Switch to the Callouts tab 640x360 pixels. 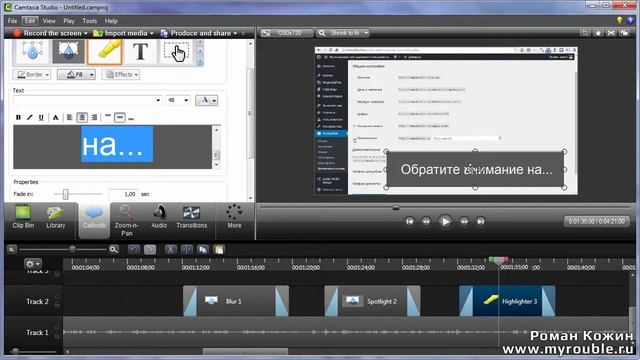click(94, 220)
